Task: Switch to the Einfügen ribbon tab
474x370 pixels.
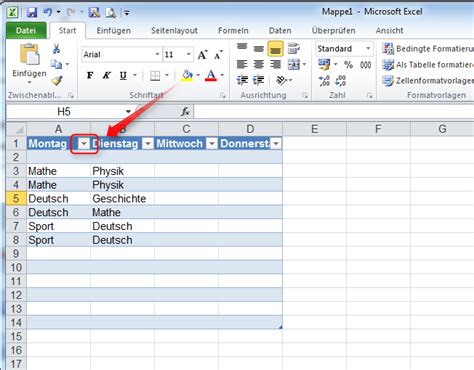Action: (x=114, y=31)
